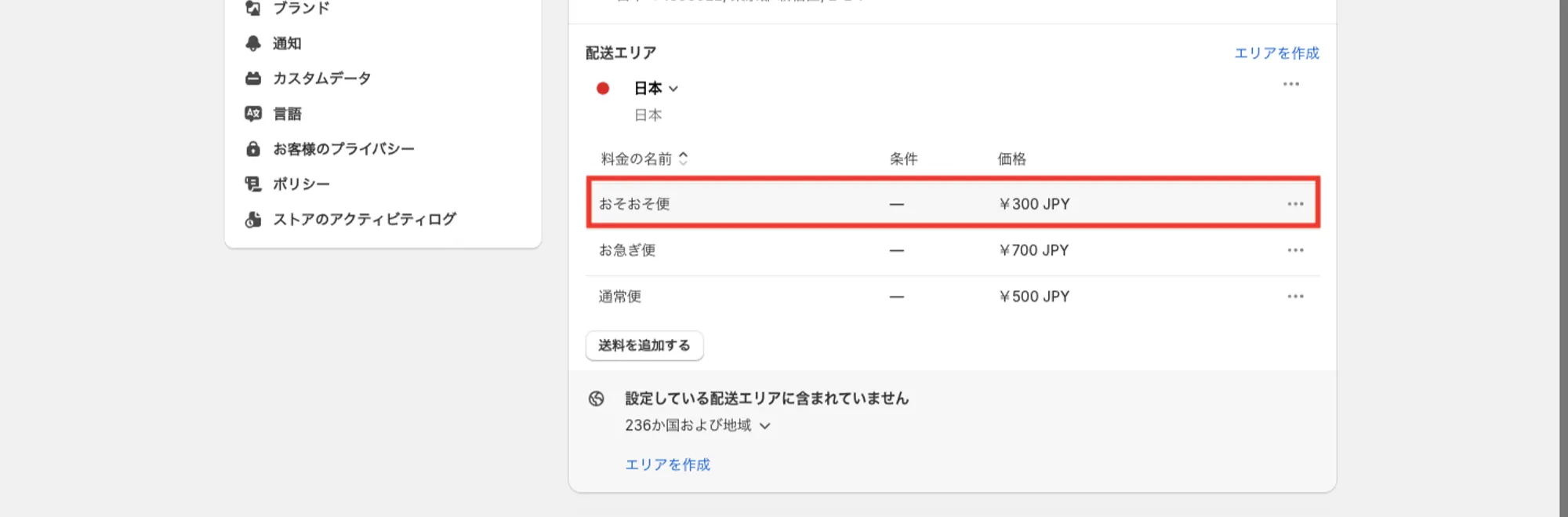Open the お客様のプライバシー settings page

(x=343, y=148)
